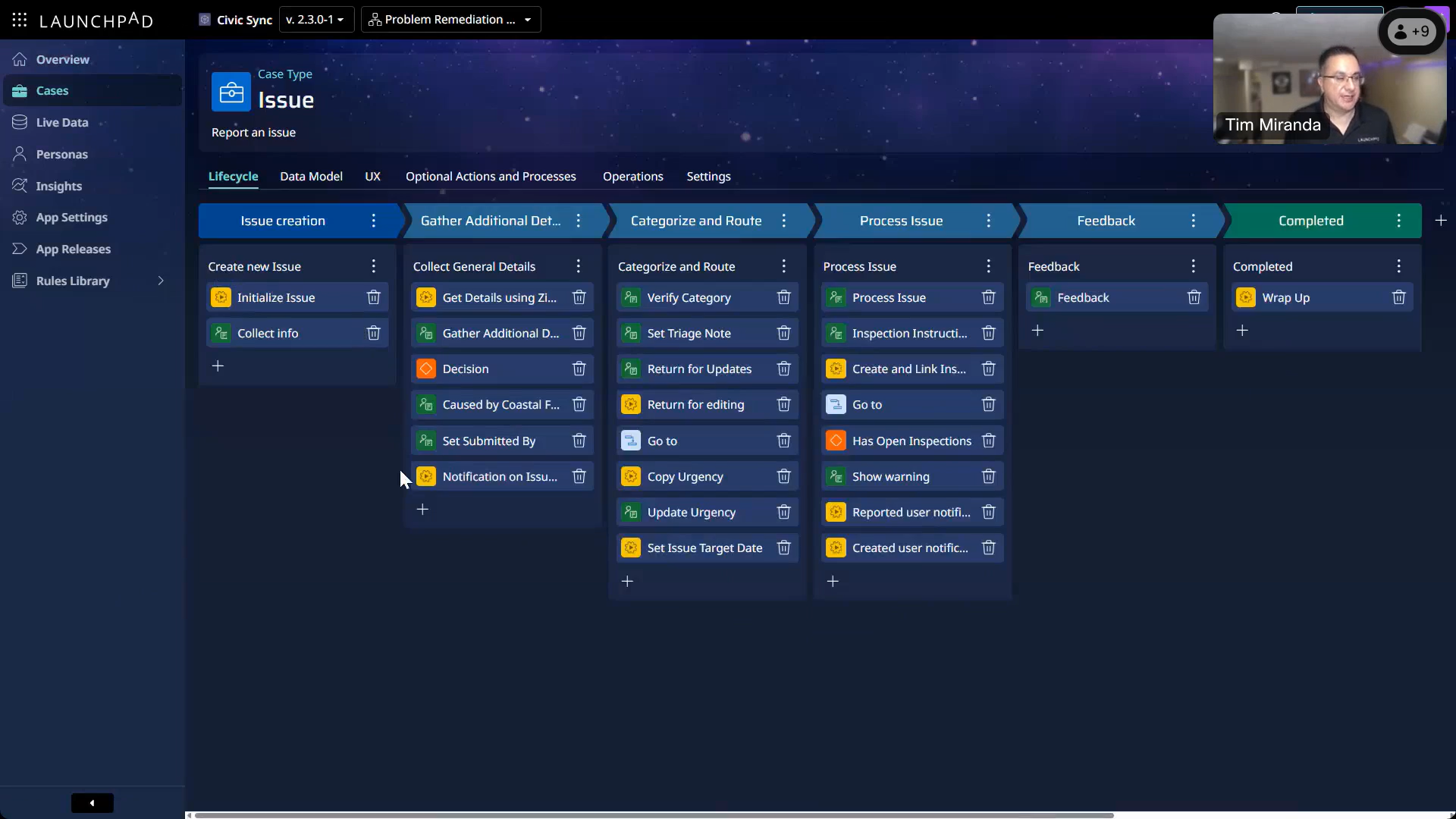Add a step under Feedback process
Image resolution: width=1456 pixels, height=819 pixels.
click(1037, 331)
